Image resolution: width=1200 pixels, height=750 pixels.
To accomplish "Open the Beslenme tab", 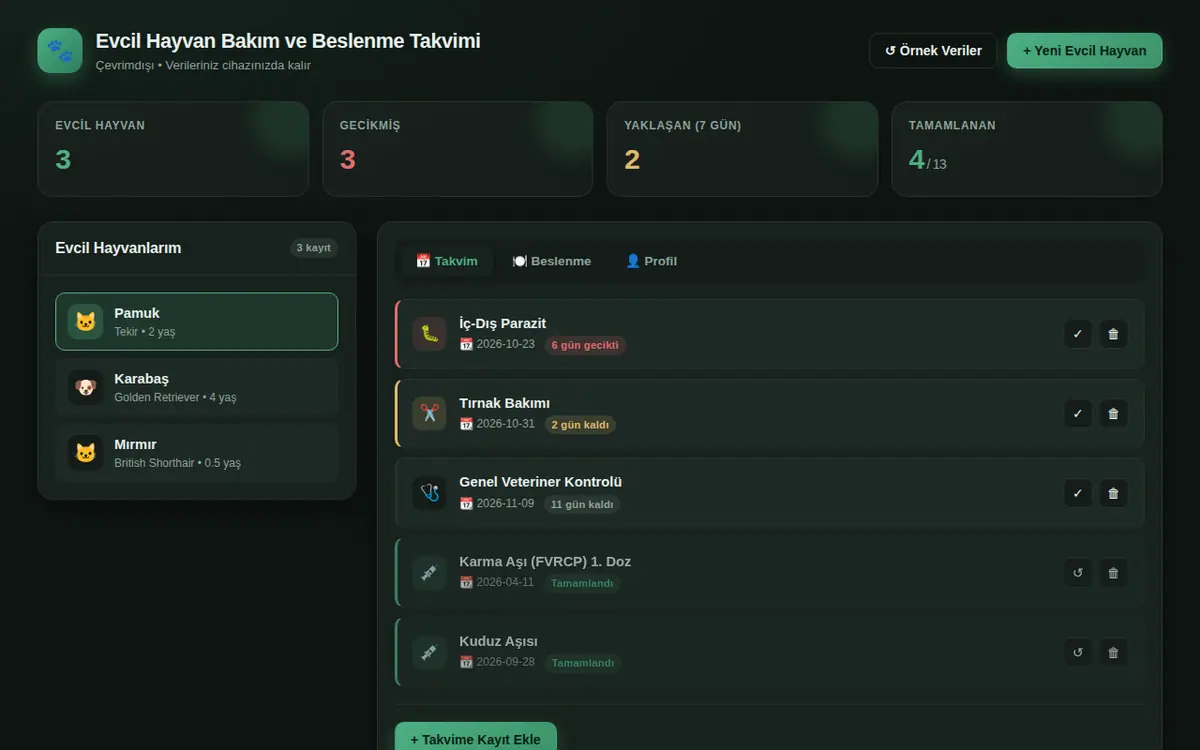I will coord(552,261).
